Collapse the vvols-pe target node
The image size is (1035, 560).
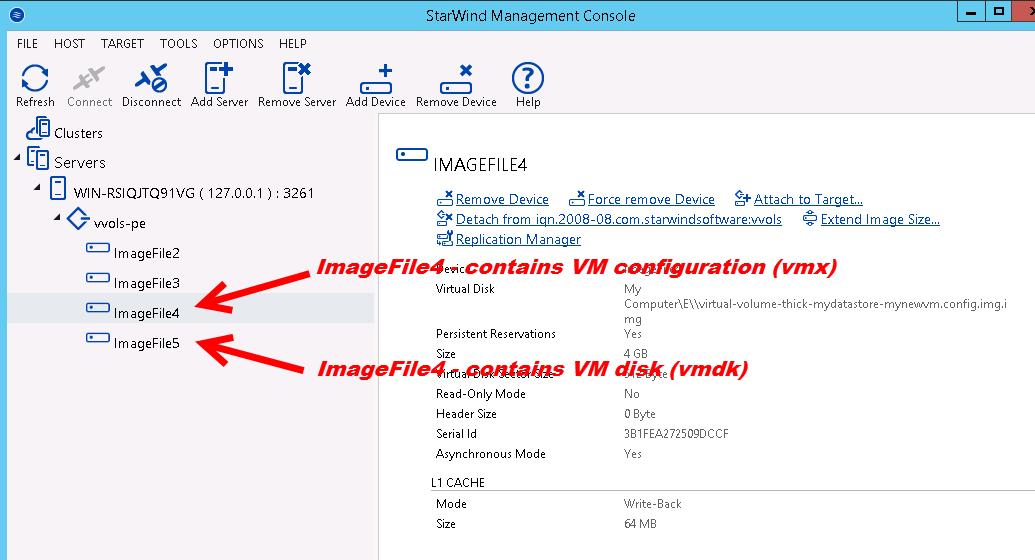click(x=57, y=217)
